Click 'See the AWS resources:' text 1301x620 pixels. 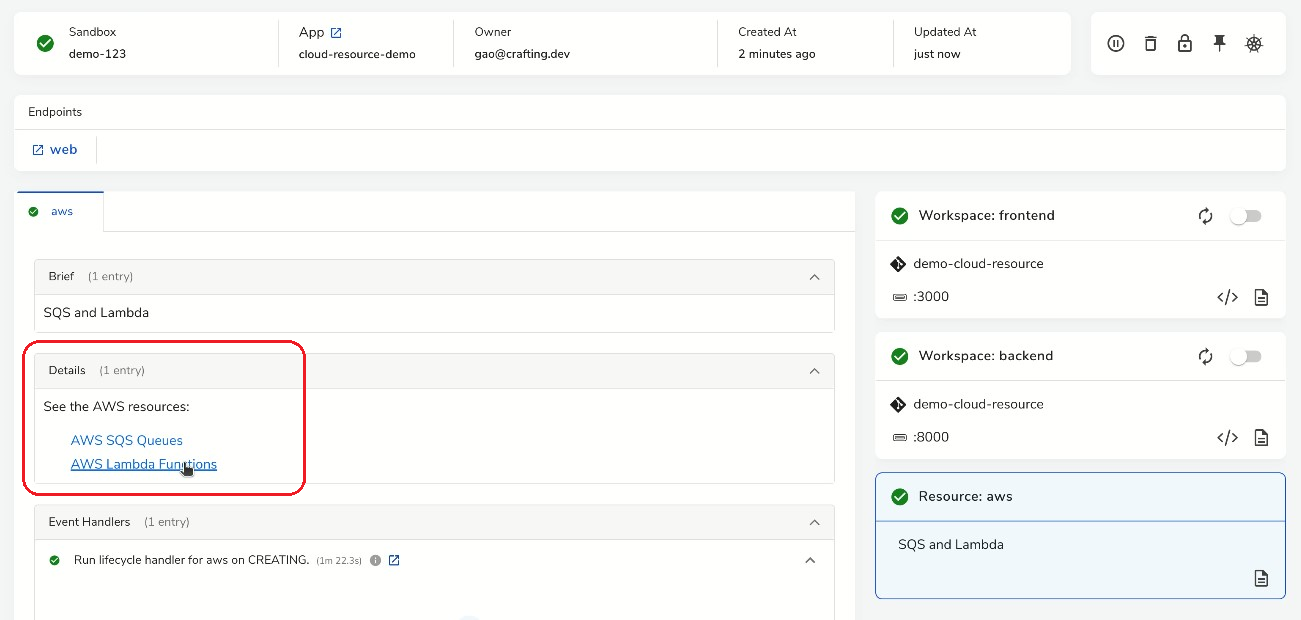(x=116, y=407)
